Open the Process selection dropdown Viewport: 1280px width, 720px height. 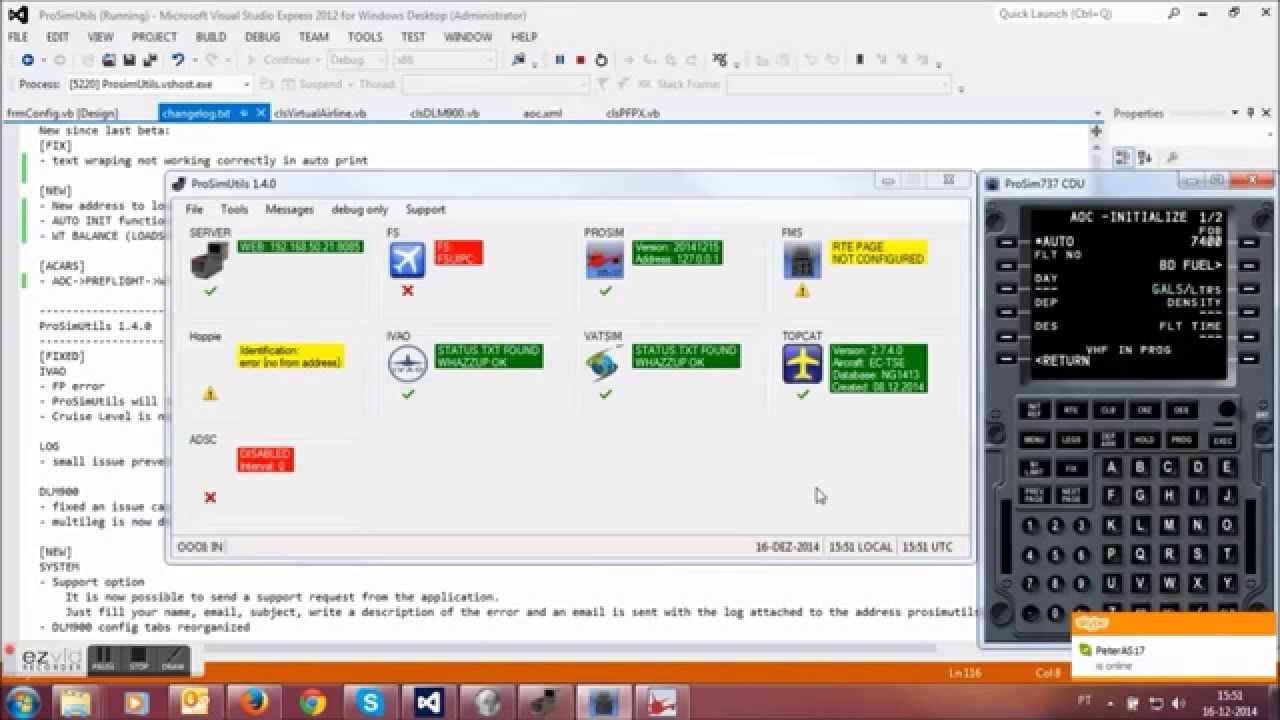click(x=244, y=85)
